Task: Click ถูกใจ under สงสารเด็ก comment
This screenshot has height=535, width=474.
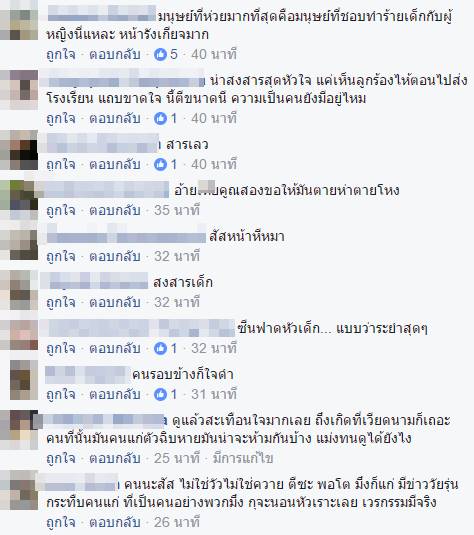Action: (61, 302)
